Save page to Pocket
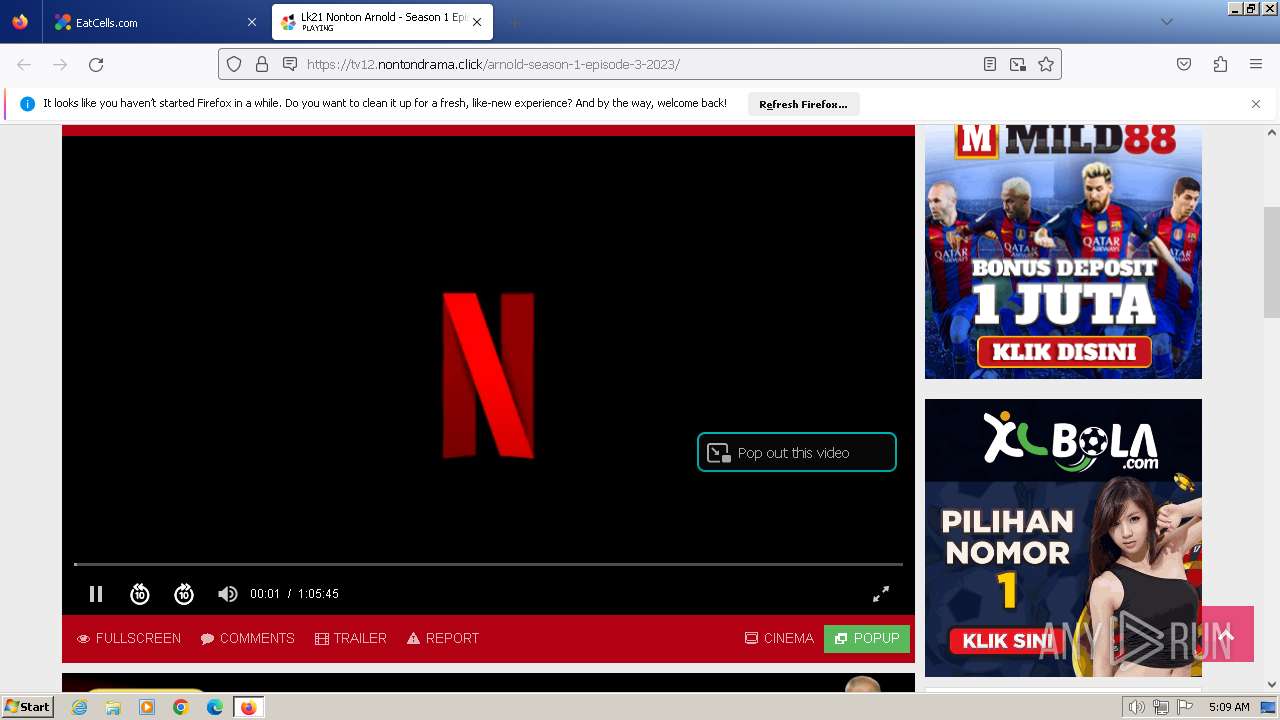 point(1184,64)
